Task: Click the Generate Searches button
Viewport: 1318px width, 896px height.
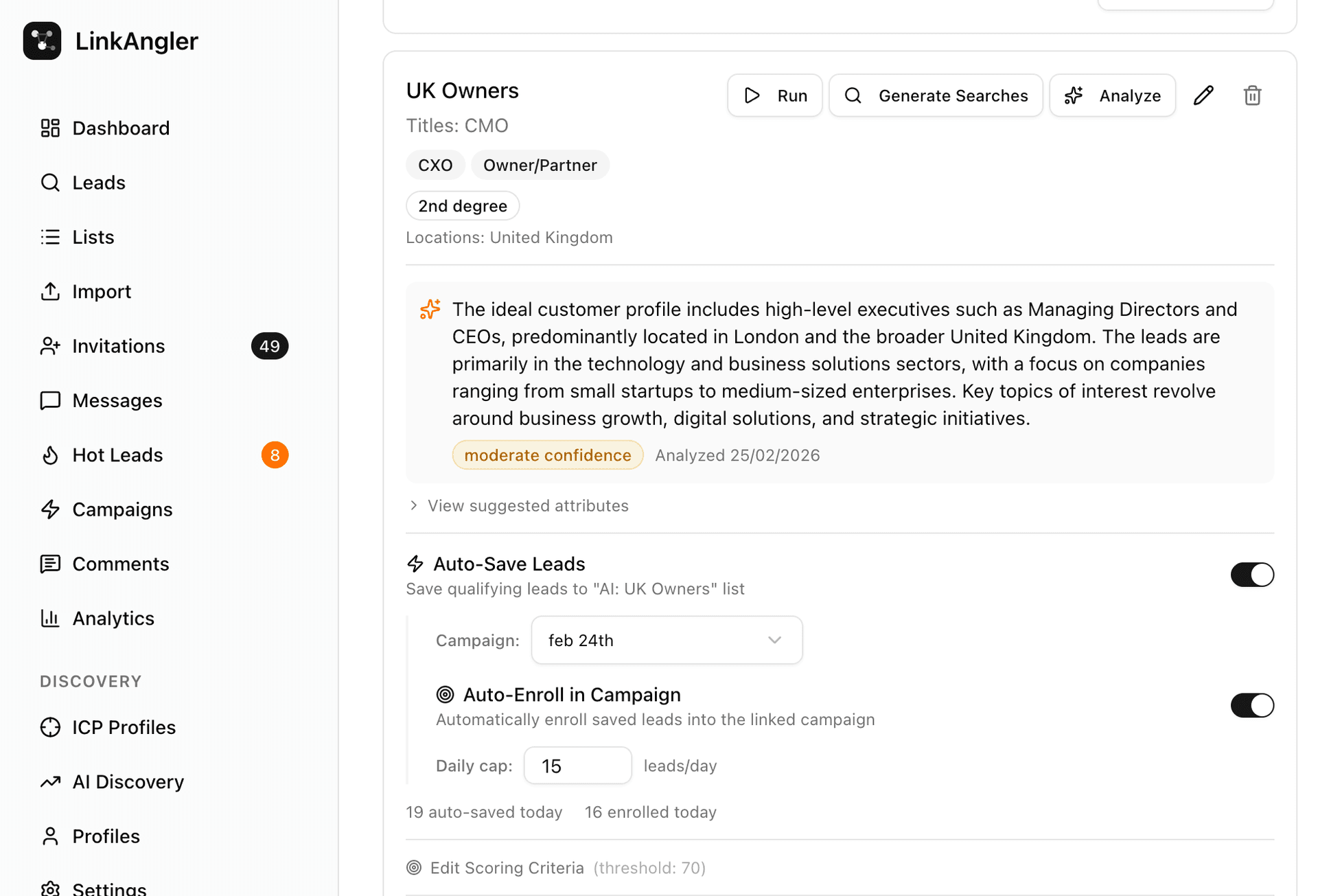Action: point(935,95)
